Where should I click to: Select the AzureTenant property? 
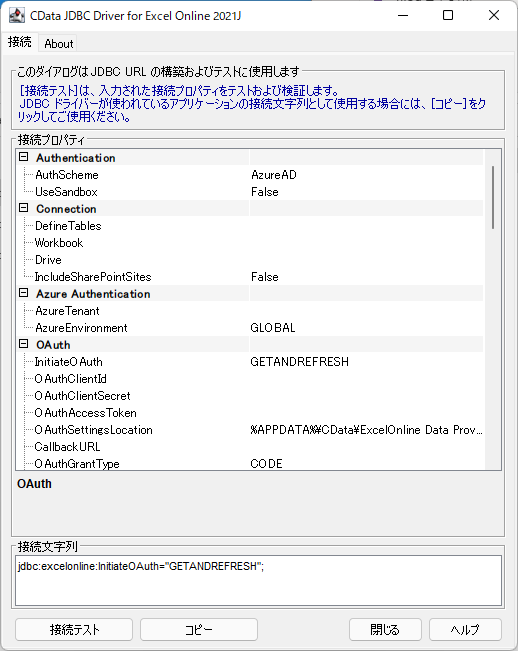[67, 311]
